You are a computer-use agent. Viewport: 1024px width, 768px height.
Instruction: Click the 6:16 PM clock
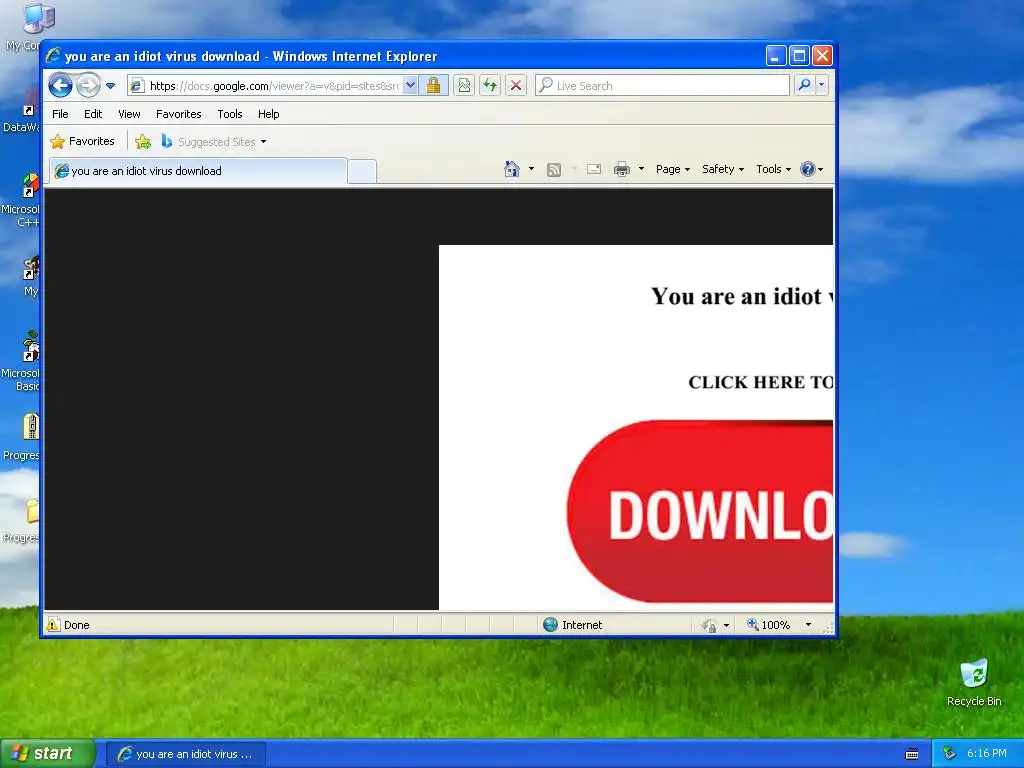click(x=987, y=754)
